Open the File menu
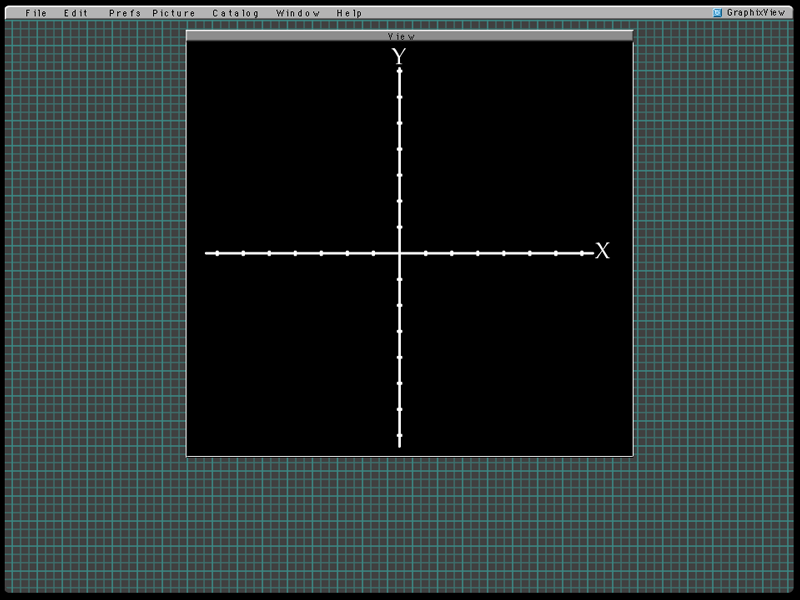 pos(36,13)
